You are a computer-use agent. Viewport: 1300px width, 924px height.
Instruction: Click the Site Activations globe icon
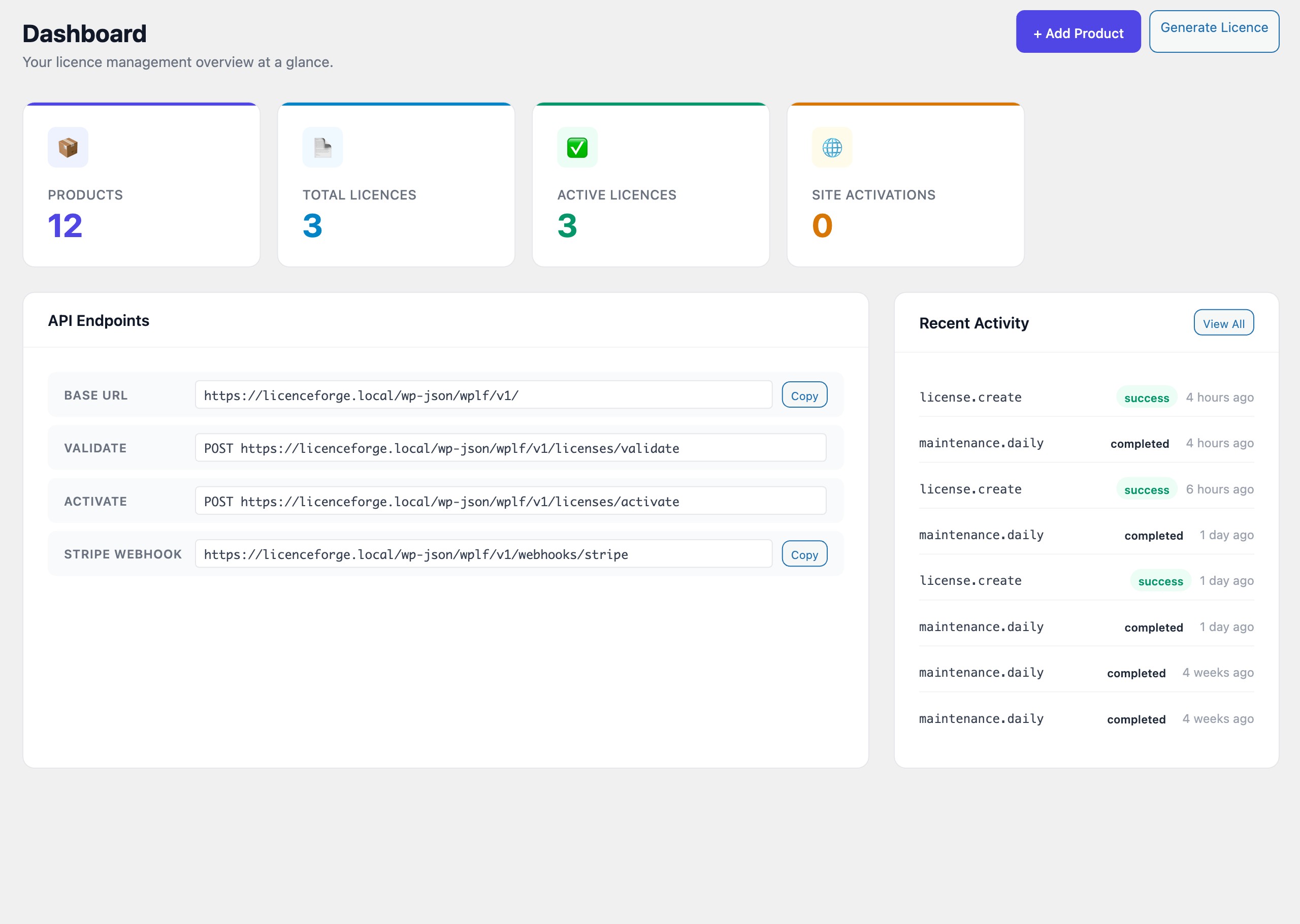coord(832,147)
